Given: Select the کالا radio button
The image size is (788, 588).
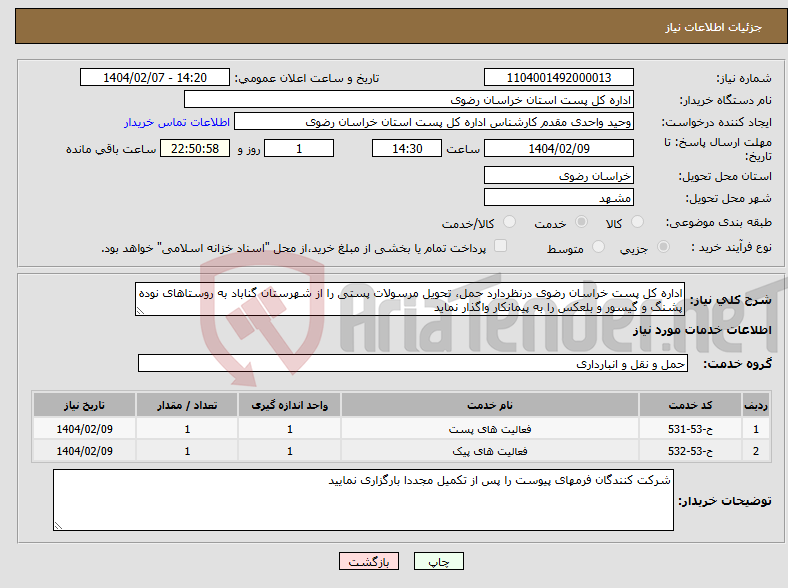Looking at the screenshot, I should coord(637,222).
